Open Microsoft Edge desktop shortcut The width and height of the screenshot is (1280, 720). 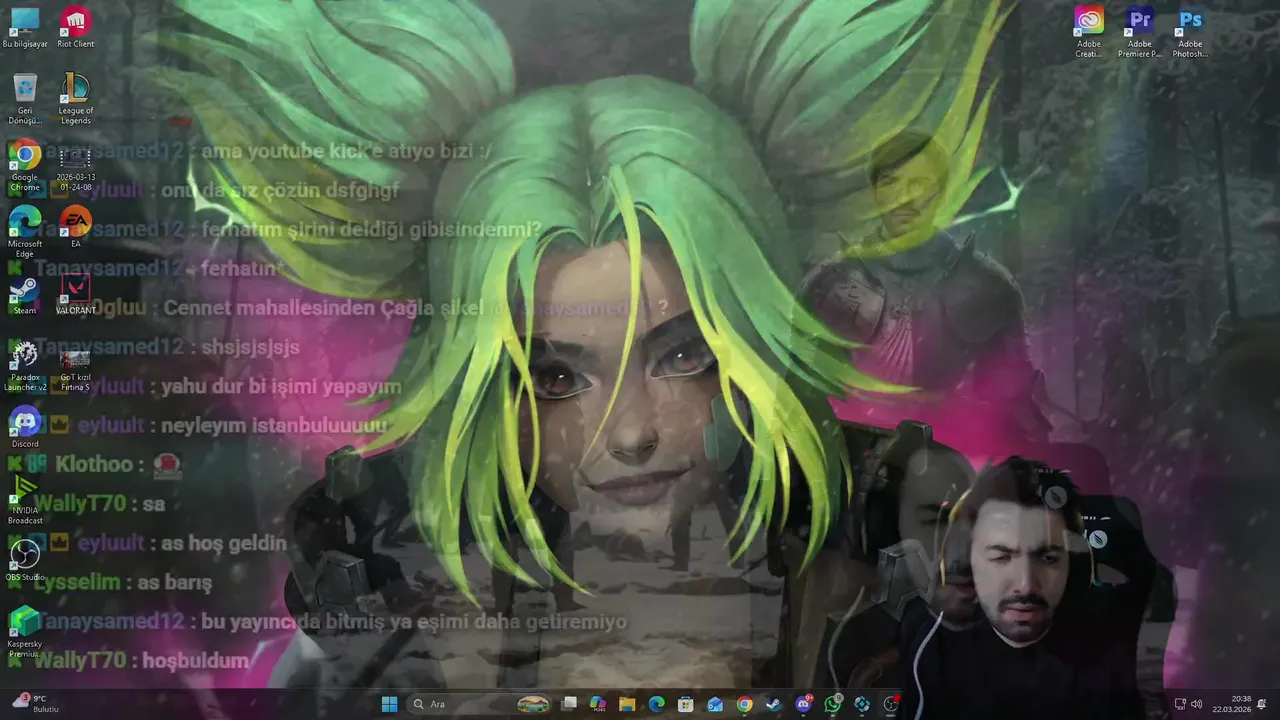(x=25, y=232)
